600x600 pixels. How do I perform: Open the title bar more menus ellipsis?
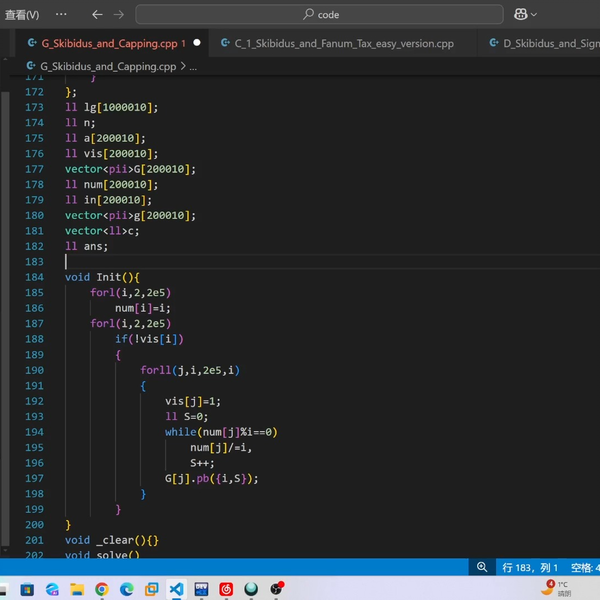(62, 15)
